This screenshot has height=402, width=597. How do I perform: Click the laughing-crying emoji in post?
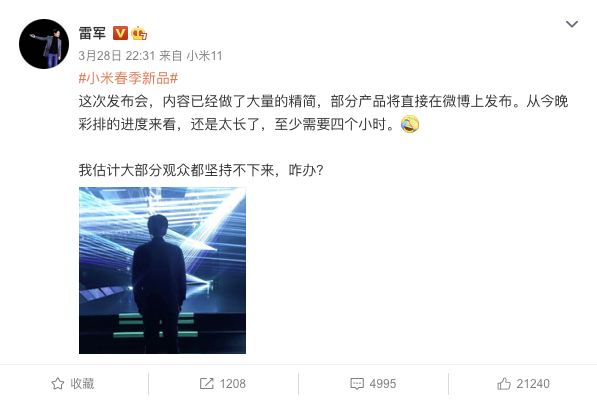(410, 124)
